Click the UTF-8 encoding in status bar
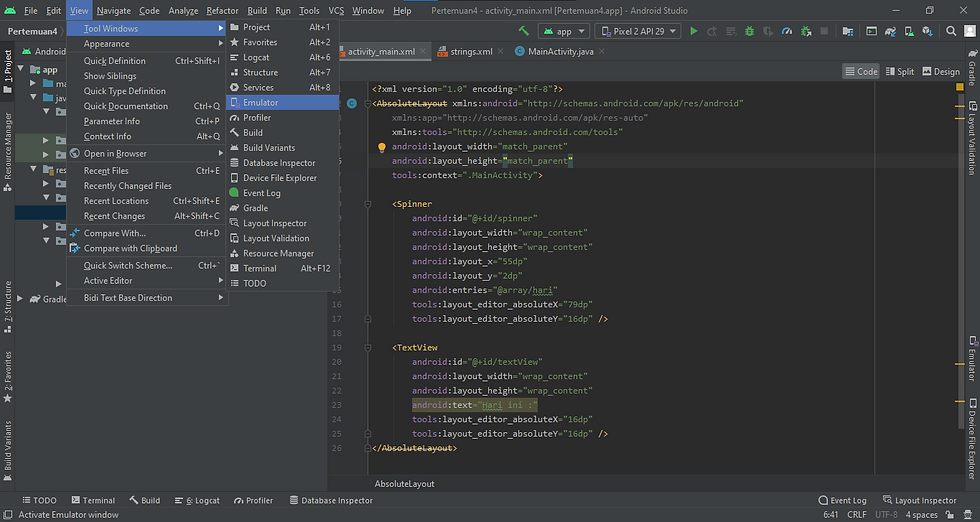Viewport: 980px width, 522px height. 886,514
